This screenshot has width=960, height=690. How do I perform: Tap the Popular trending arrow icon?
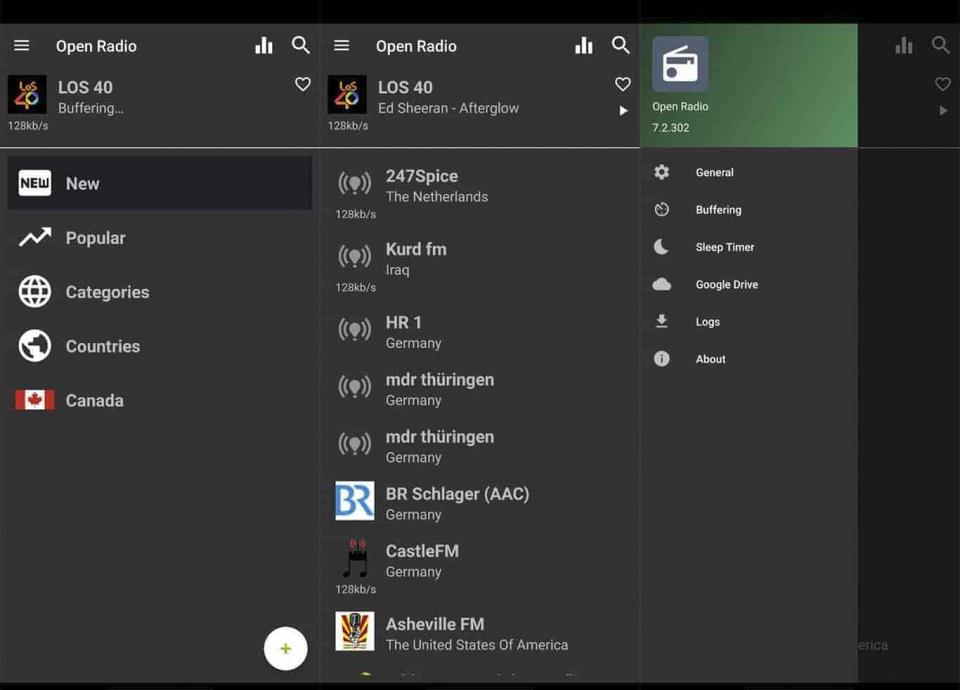pos(35,237)
